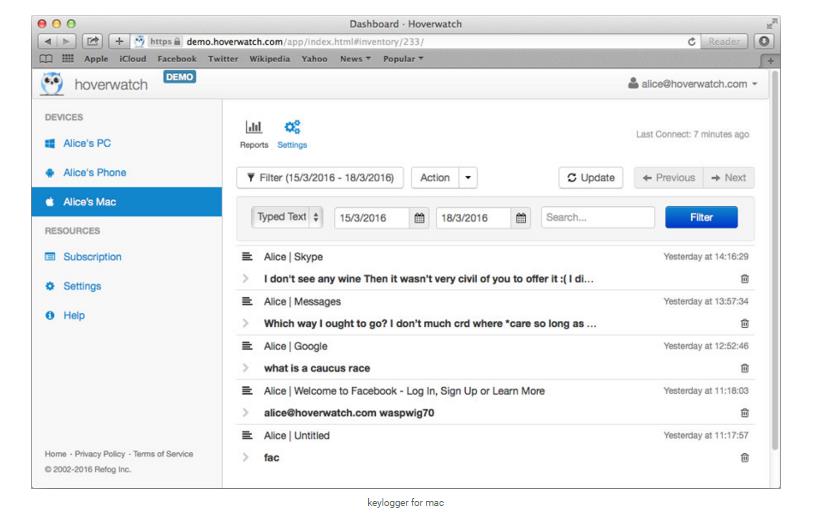The width and height of the screenshot is (840, 525).
Task: Click the Safari share button
Action: point(92,41)
